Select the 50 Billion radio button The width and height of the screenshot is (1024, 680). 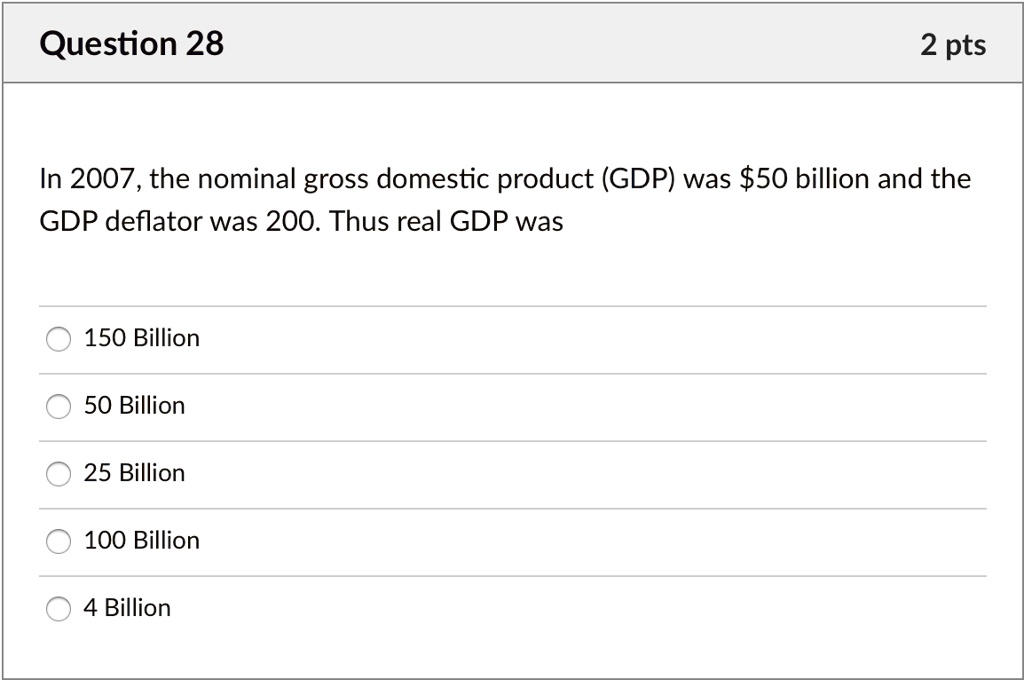point(58,407)
